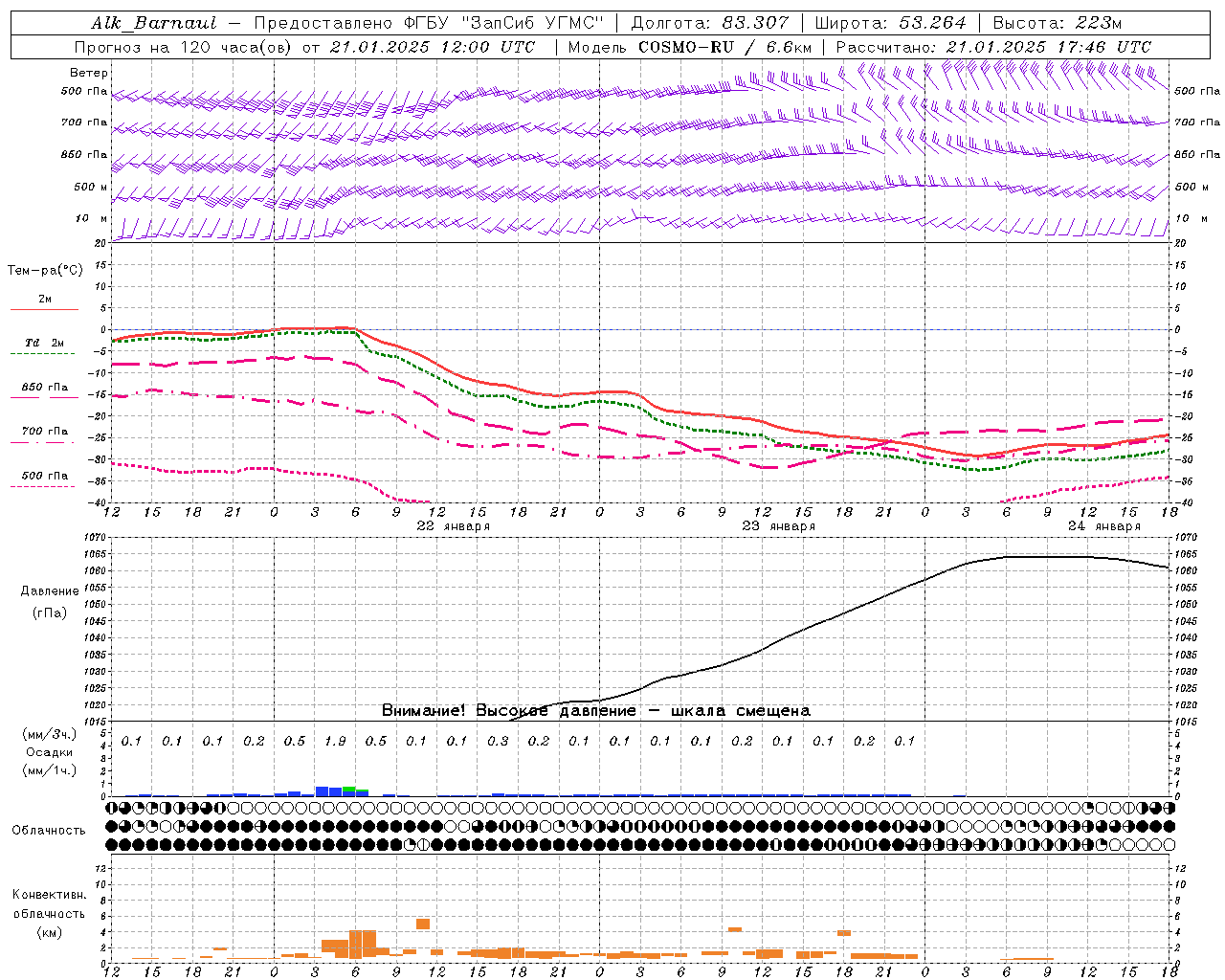Click the 'Td 2м' legend entry
1225x980 pixels.
click(44, 343)
